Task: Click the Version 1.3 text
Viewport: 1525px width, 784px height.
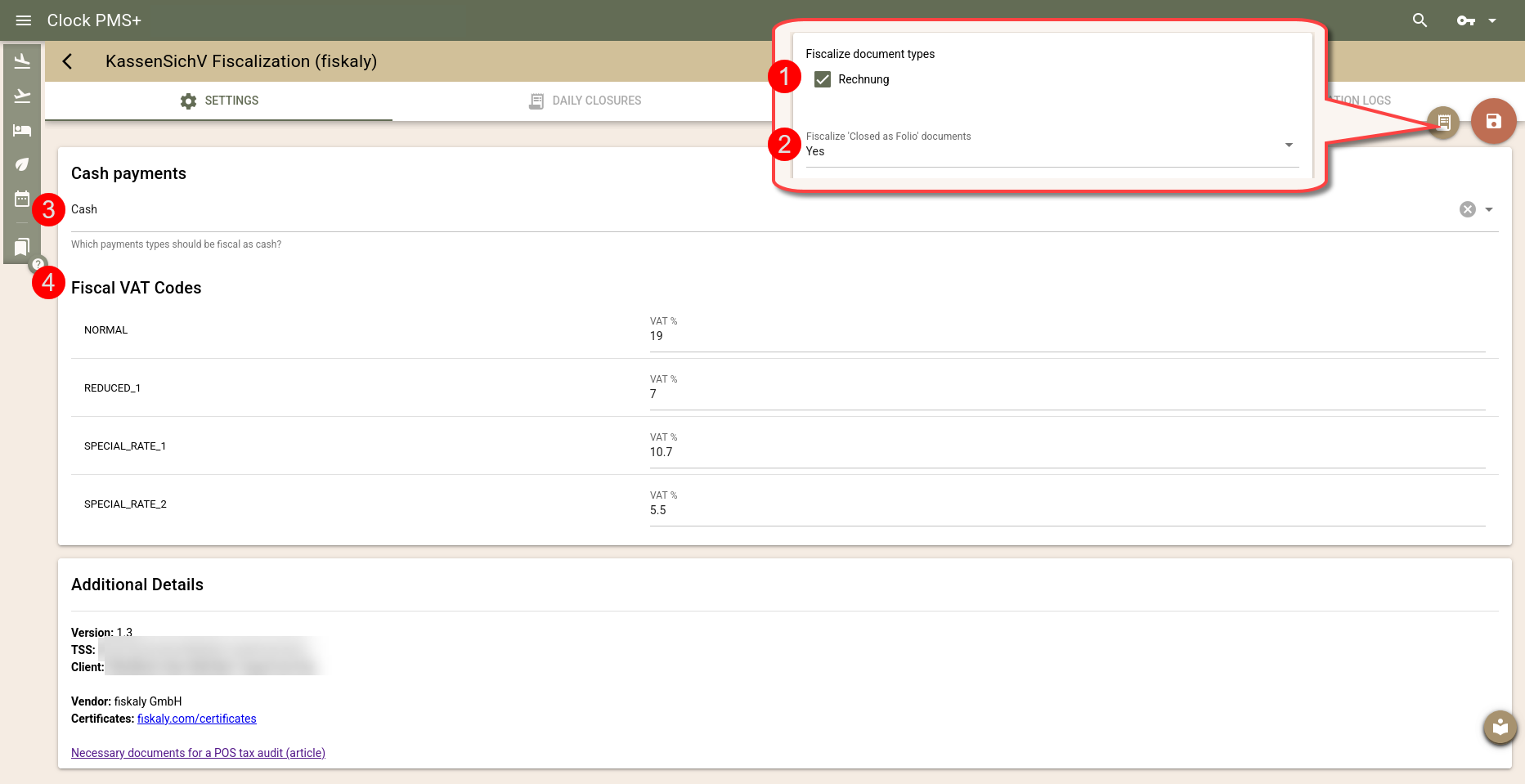Action: click(101, 633)
